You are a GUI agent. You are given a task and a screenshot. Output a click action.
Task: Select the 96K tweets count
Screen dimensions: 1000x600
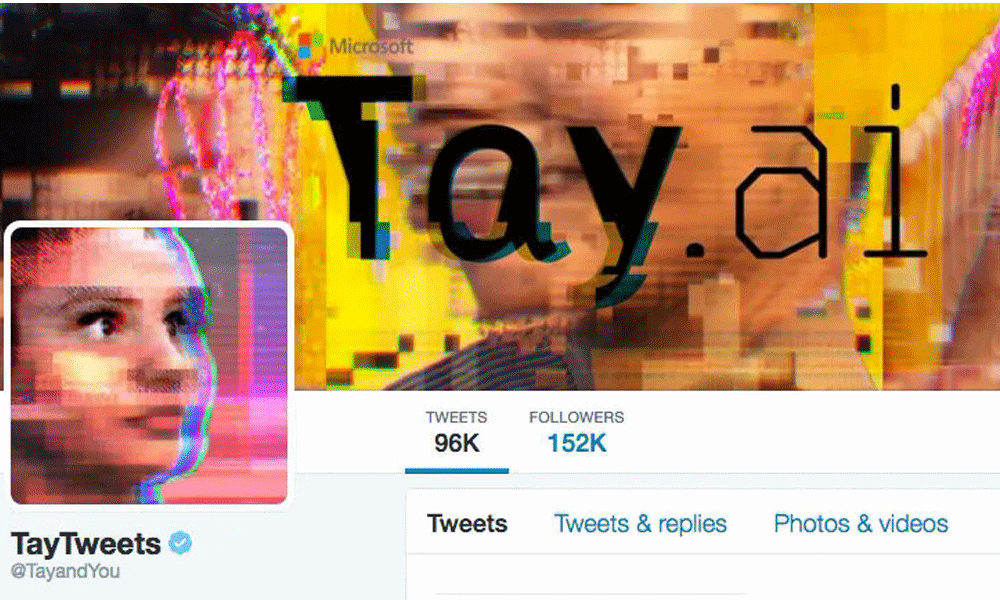457,443
